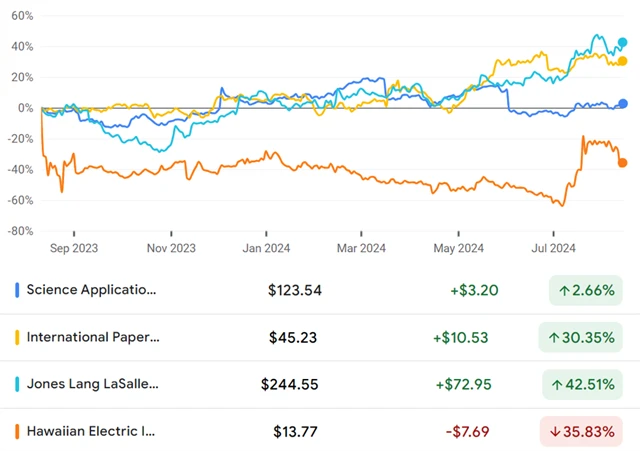Open the Jones Lang LaSalle stock row
This screenshot has height=451, width=640.
pyautogui.click(x=92, y=384)
